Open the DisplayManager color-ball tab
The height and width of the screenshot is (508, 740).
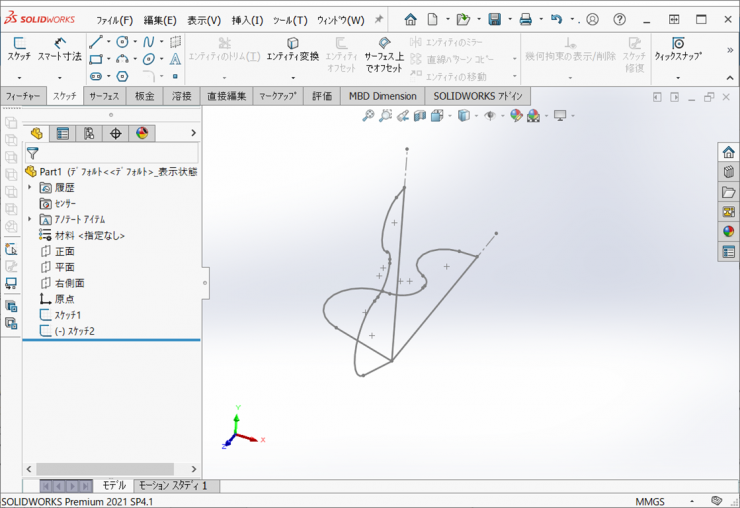click(x=141, y=133)
